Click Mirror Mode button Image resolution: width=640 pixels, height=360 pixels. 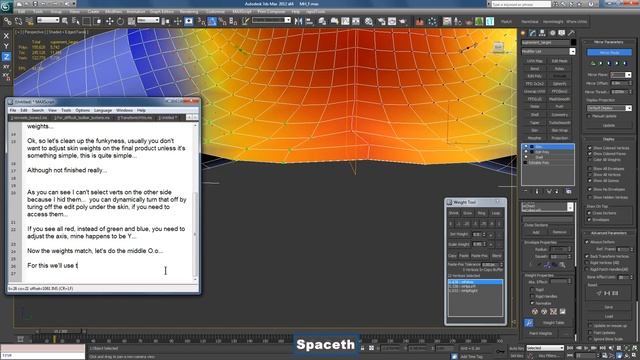[x=609, y=53]
